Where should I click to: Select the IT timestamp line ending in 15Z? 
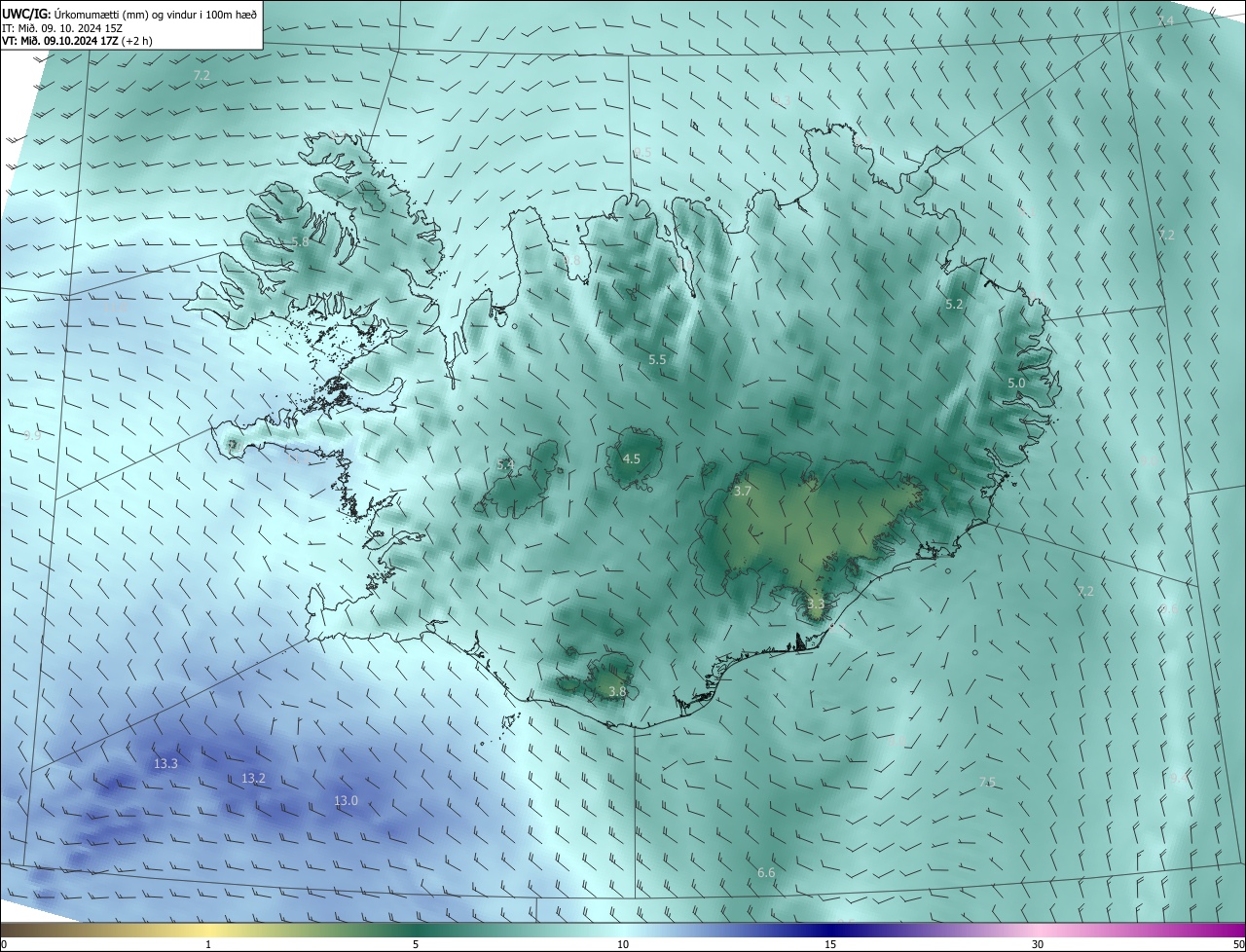(x=62, y=28)
